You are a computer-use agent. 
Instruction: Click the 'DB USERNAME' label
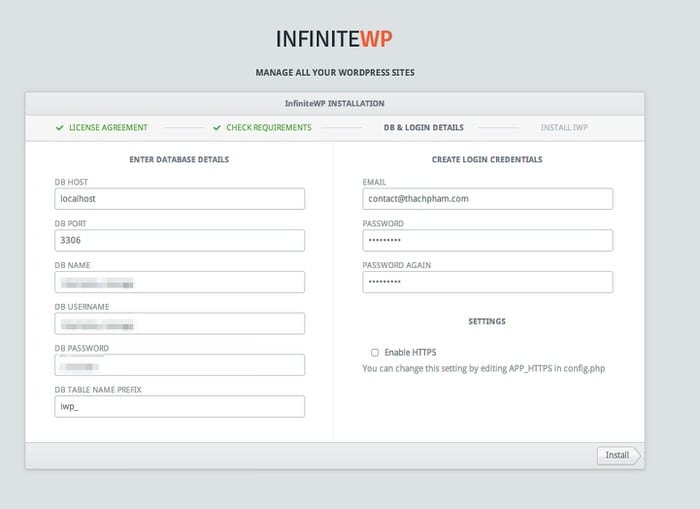pos(82,307)
